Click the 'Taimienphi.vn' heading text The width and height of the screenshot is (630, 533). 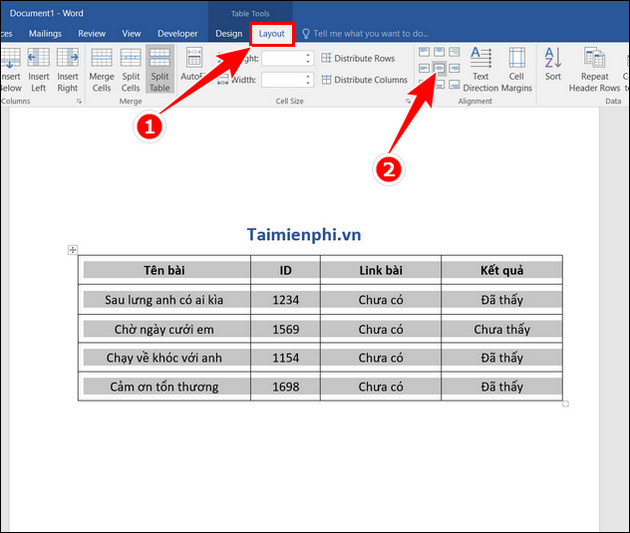(x=304, y=235)
